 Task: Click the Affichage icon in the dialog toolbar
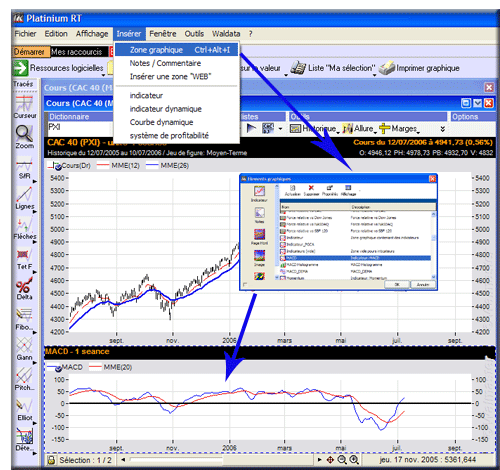pyautogui.click(x=348, y=190)
